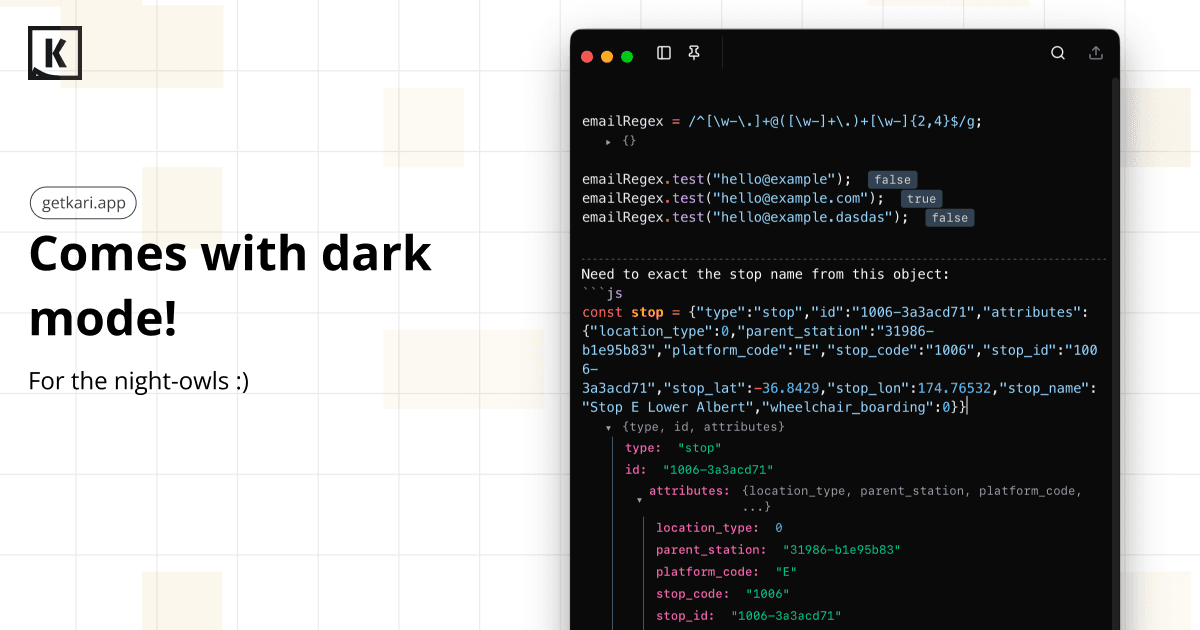The height and width of the screenshot is (630, 1200).
Task: Click the yellow minimize window button
Action: click(x=607, y=57)
